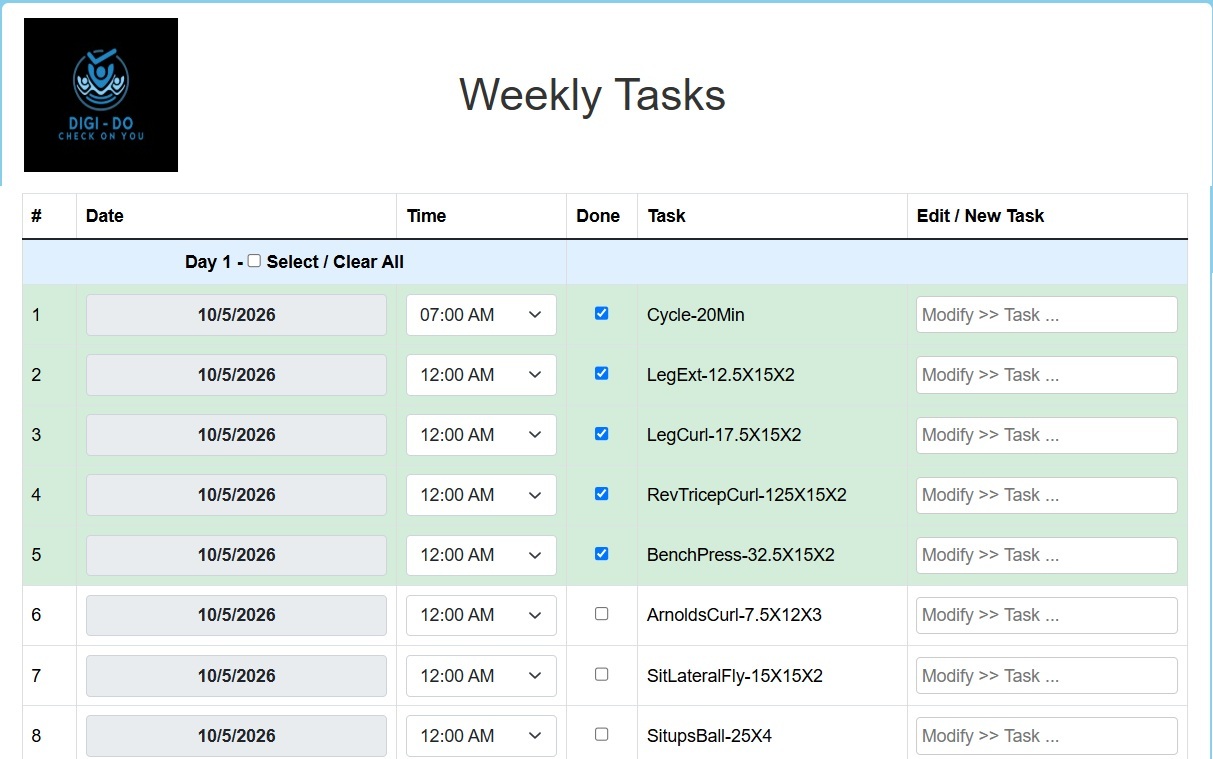The image size is (1213, 759).
Task: Focus Modify Task field for SitupsBall-25X4
Action: [1047, 736]
